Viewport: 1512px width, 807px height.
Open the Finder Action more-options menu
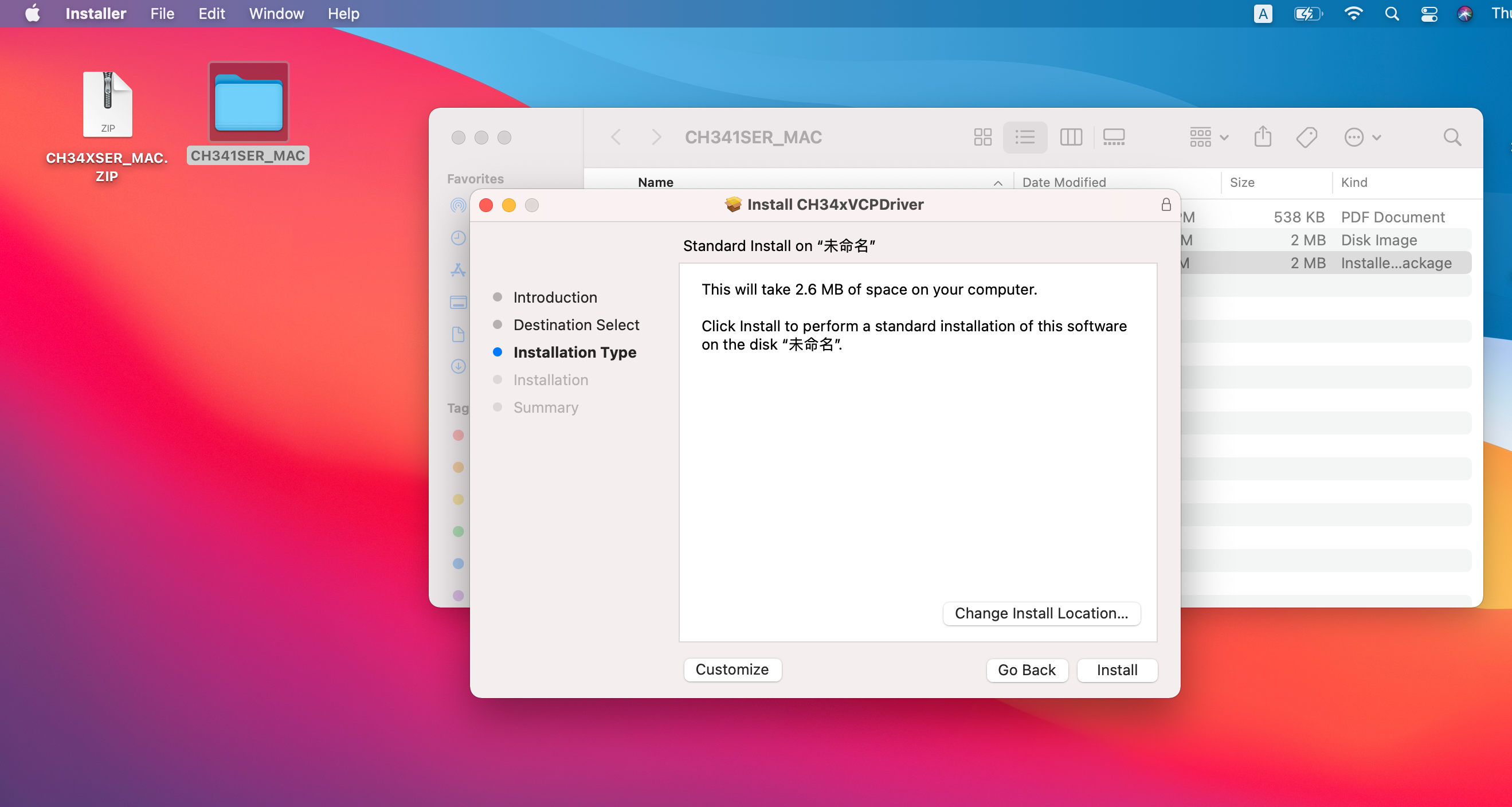pyautogui.click(x=1362, y=137)
